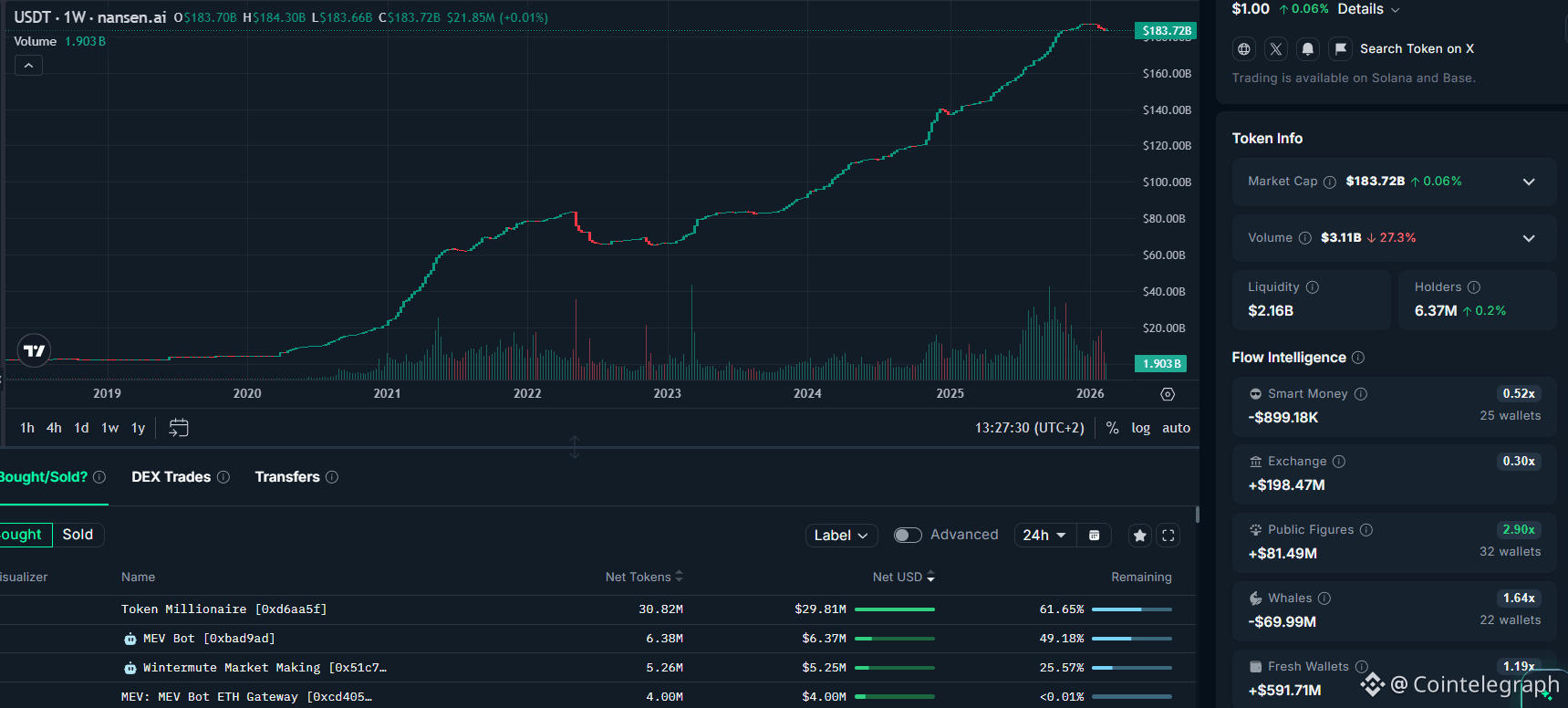Click the calendar icon next to 24h

click(1094, 536)
